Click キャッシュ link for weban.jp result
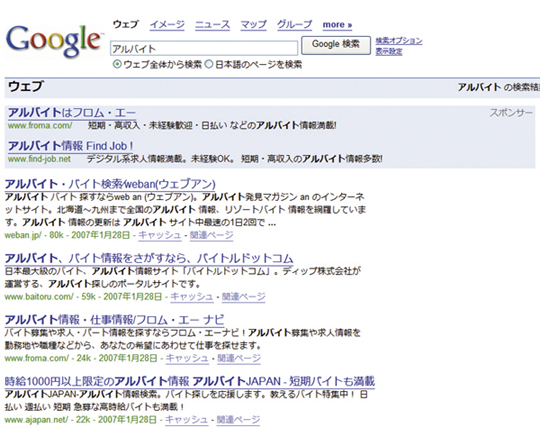The image size is (540, 428). [x=159, y=235]
